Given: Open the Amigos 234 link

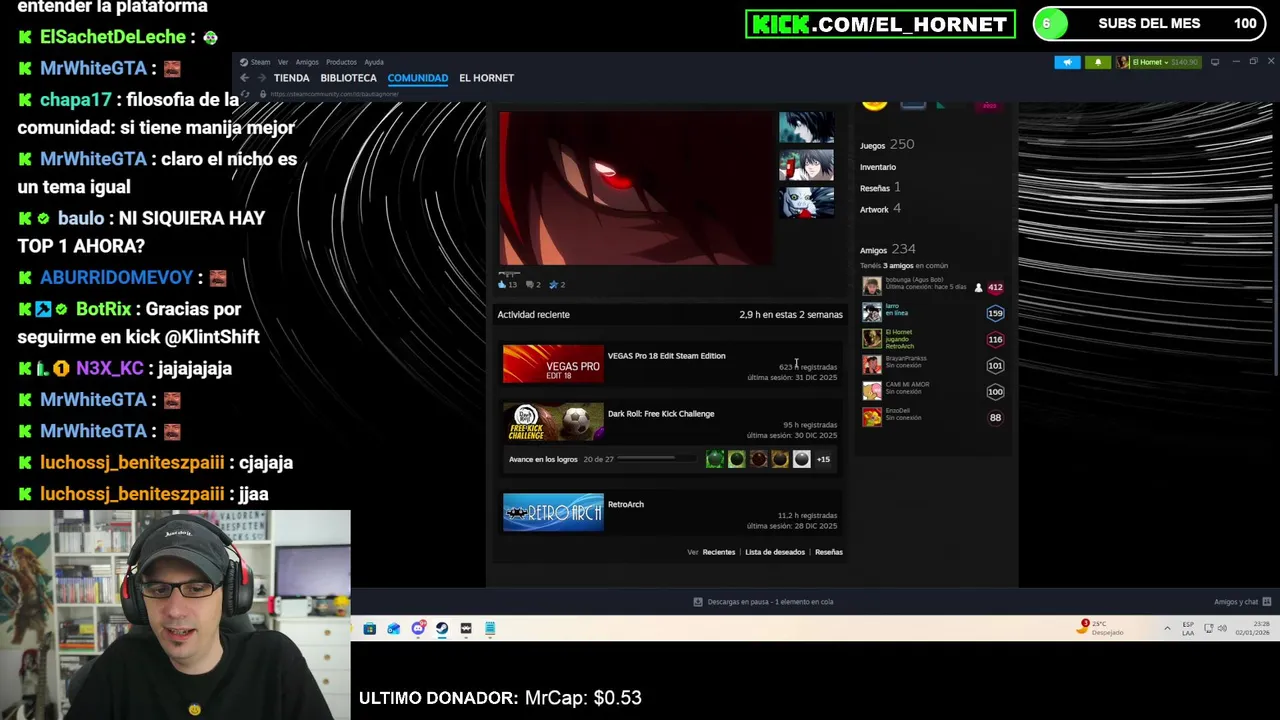Looking at the screenshot, I should (888, 250).
